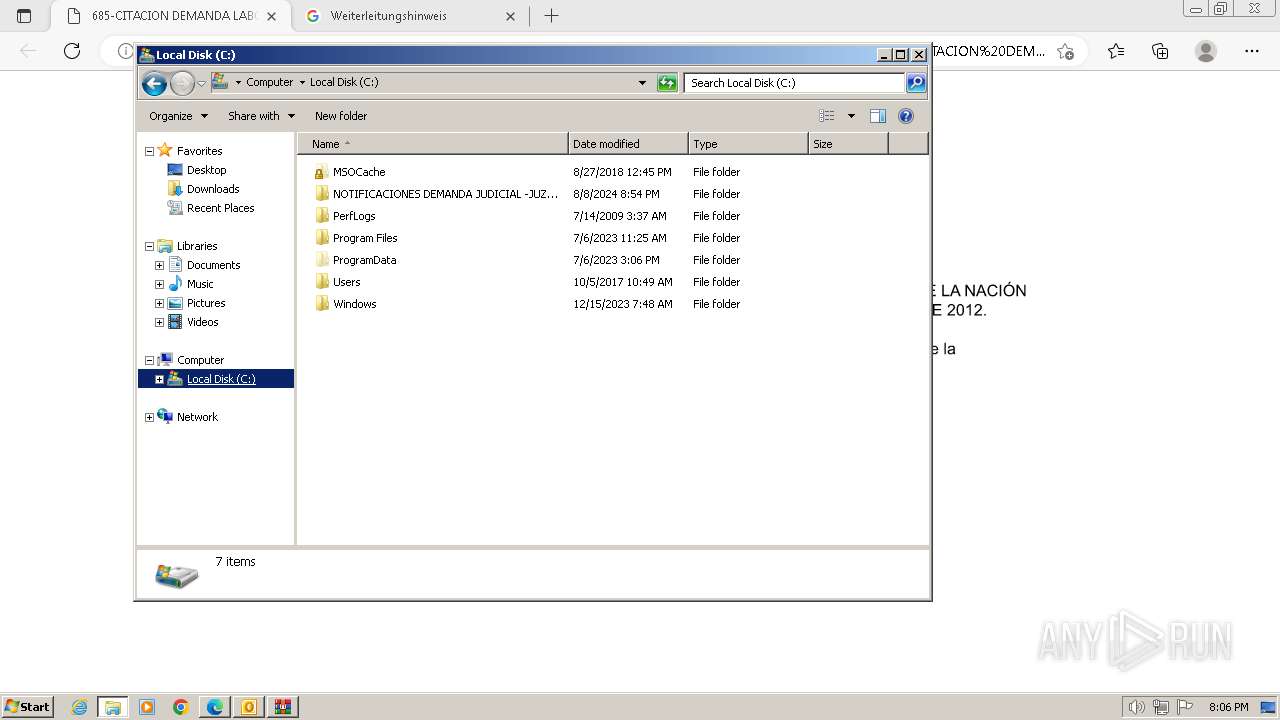Open the Organize menu
Viewport: 1280px width, 720px height.
point(178,116)
